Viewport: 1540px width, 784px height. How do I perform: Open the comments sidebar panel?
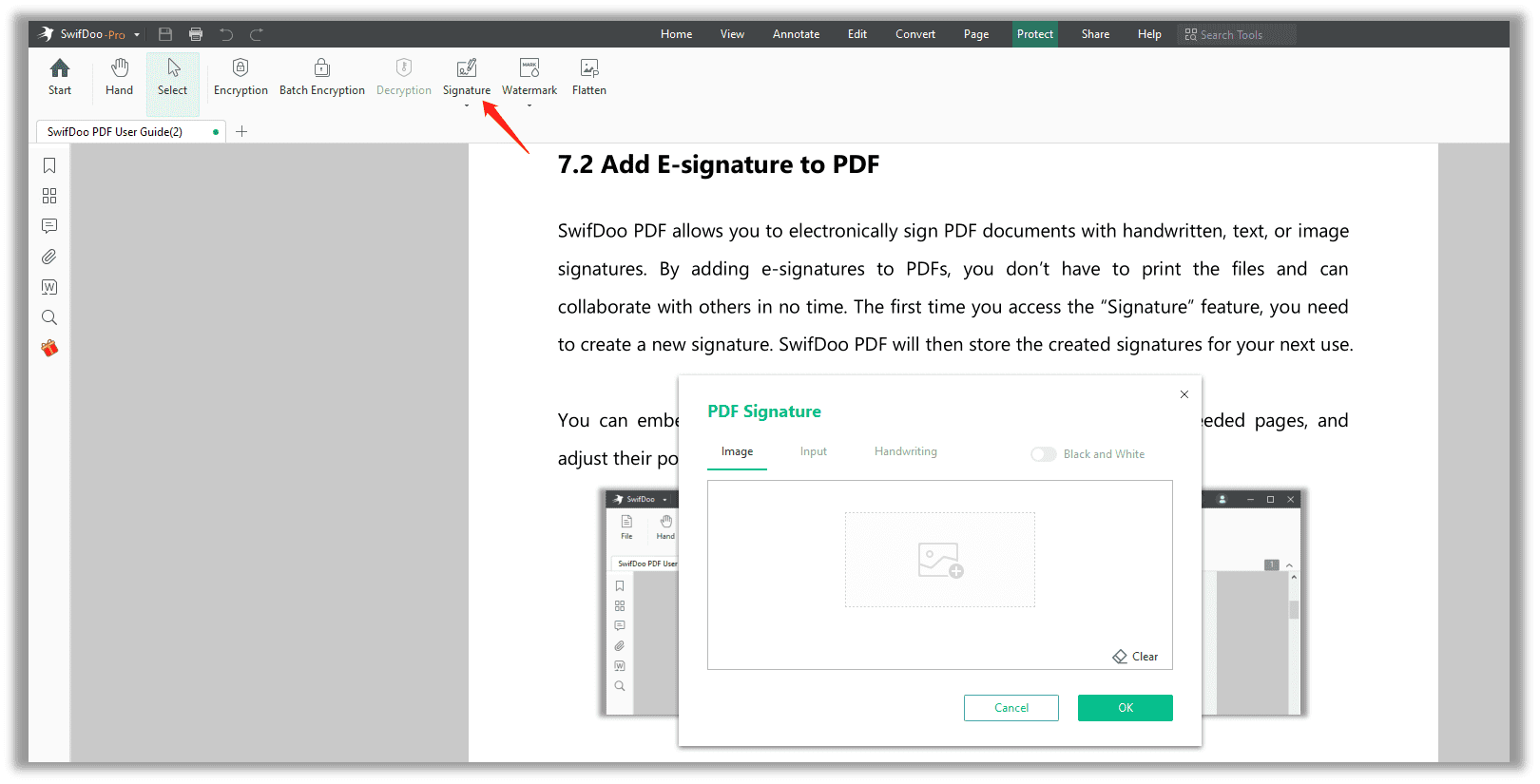point(49,226)
